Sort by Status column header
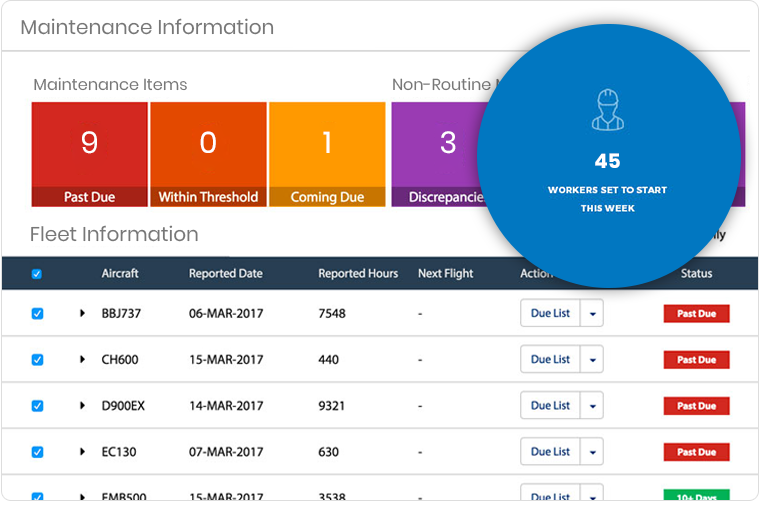The height and width of the screenshot is (520, 760). pyautogui.click(x=697, y=273)
